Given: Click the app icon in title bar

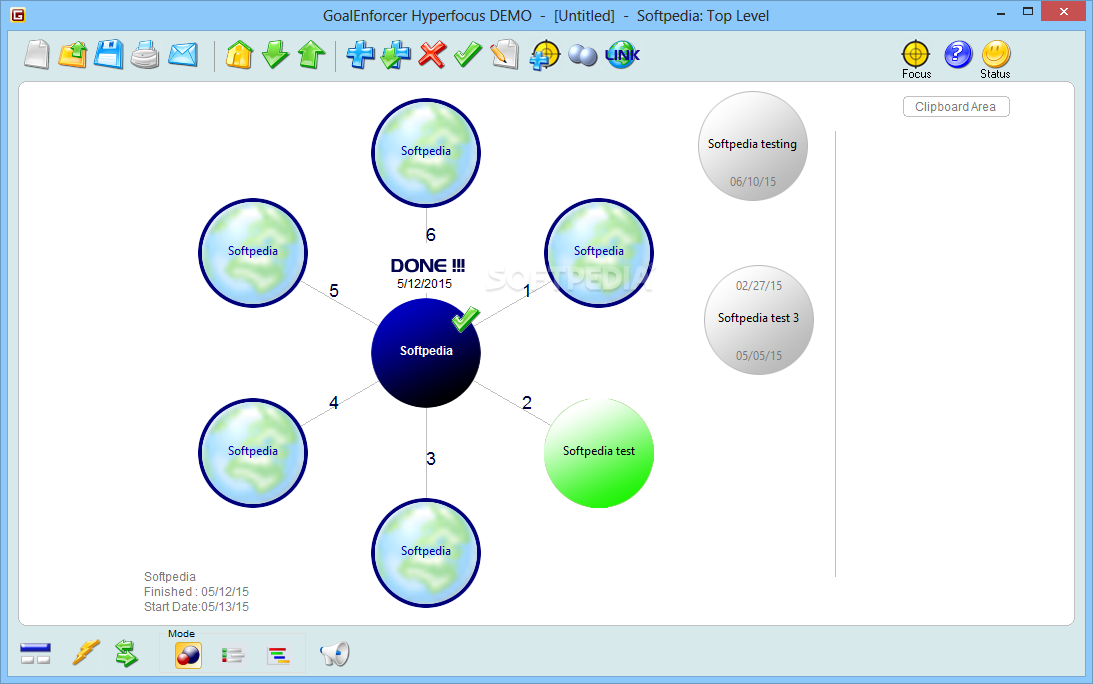Looking at the screenshot, I should tap(18, 15).
